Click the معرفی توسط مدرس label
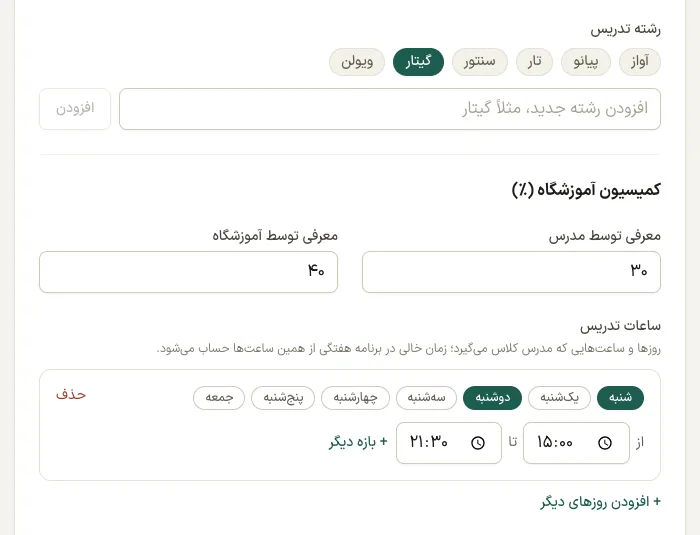Image resolution: width=700 pixels, height=535 pixels. coord(604,235)
